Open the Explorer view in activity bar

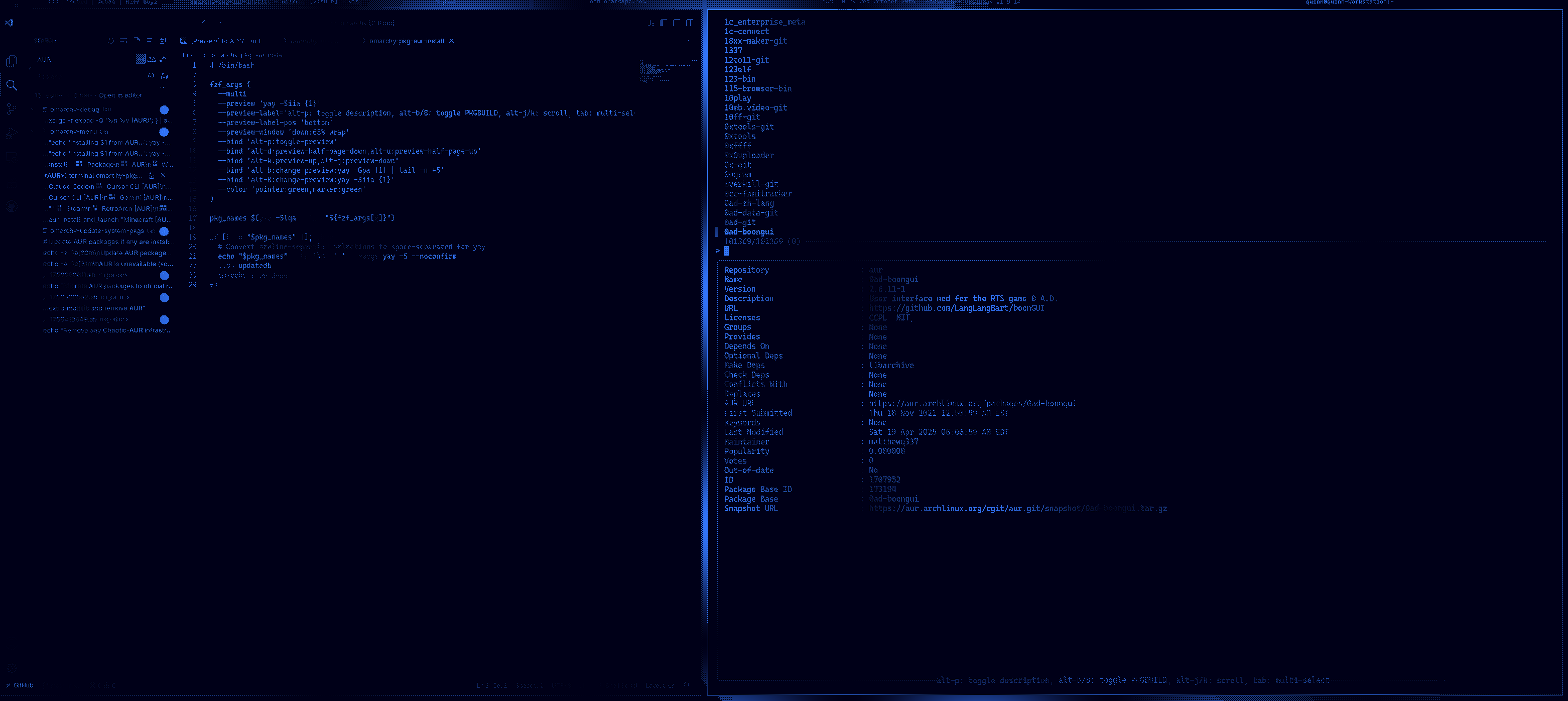click(12, 61)
